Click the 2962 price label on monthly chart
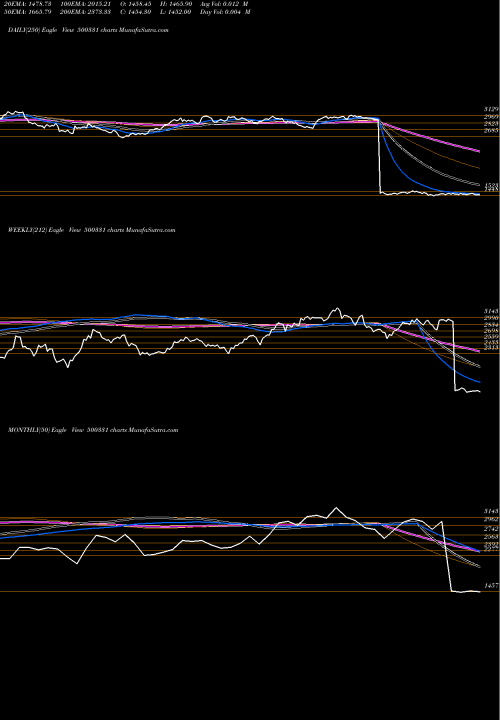Image resolution: width=500 pixels, height=720 pixels. click(x=491, y=519)
